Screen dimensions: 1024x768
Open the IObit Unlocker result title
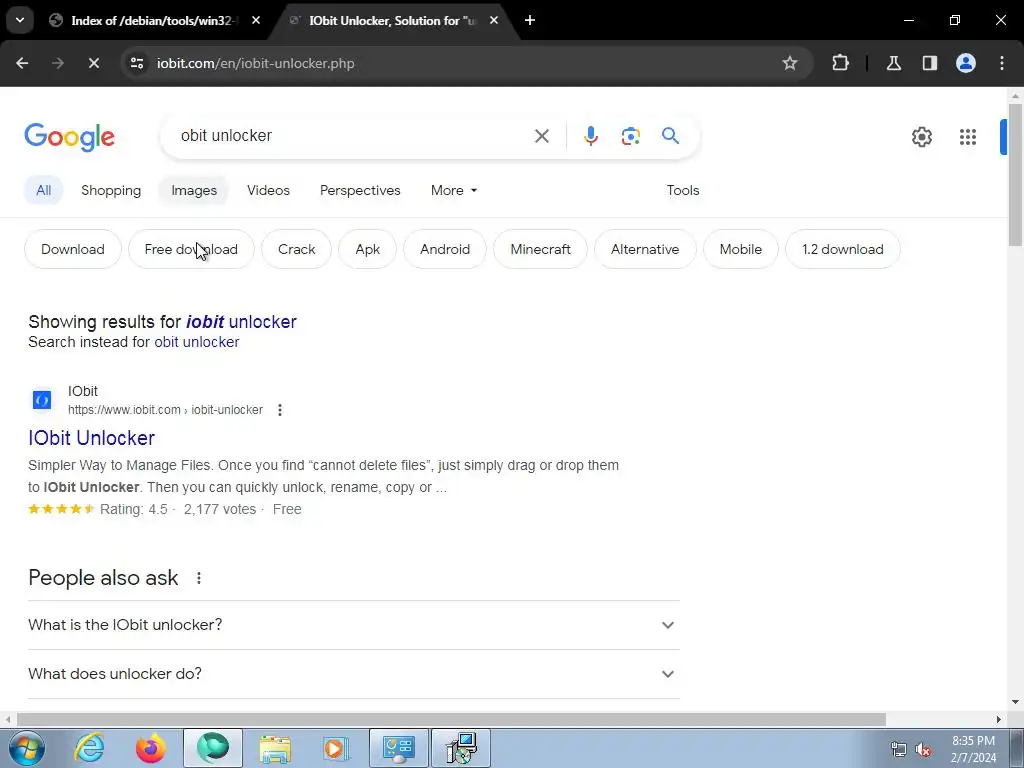pos(91,438)
